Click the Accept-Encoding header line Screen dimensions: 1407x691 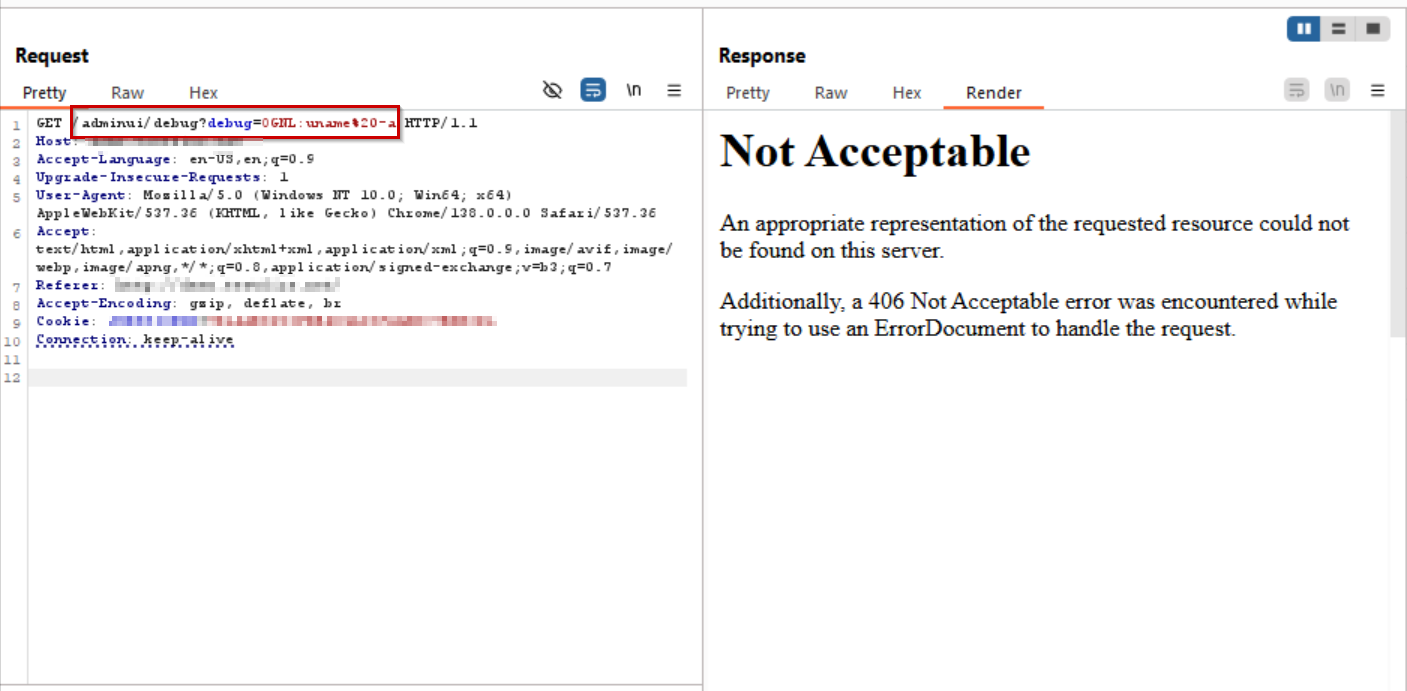(x=189, y=303)
